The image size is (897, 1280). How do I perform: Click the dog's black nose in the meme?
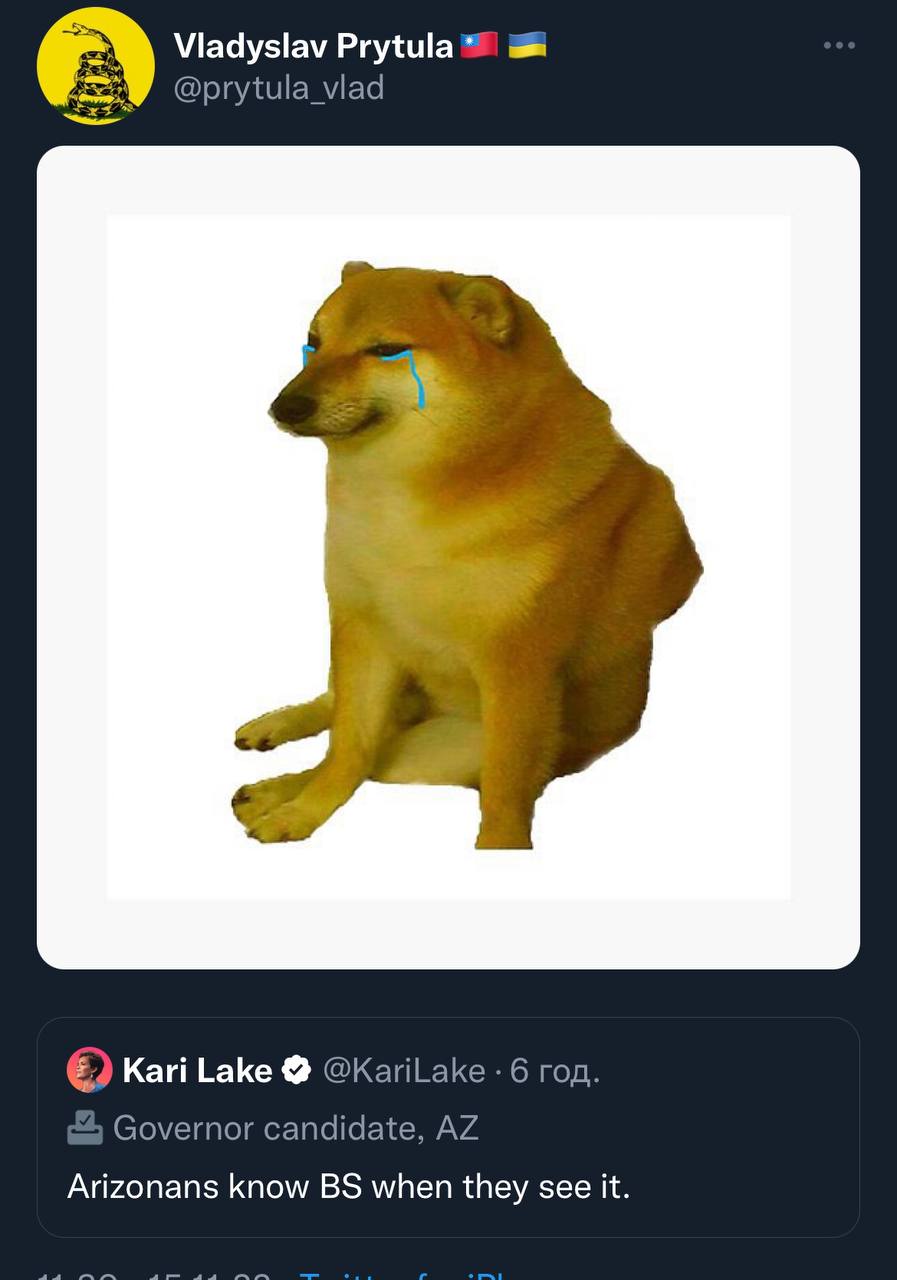coord(293,407)
